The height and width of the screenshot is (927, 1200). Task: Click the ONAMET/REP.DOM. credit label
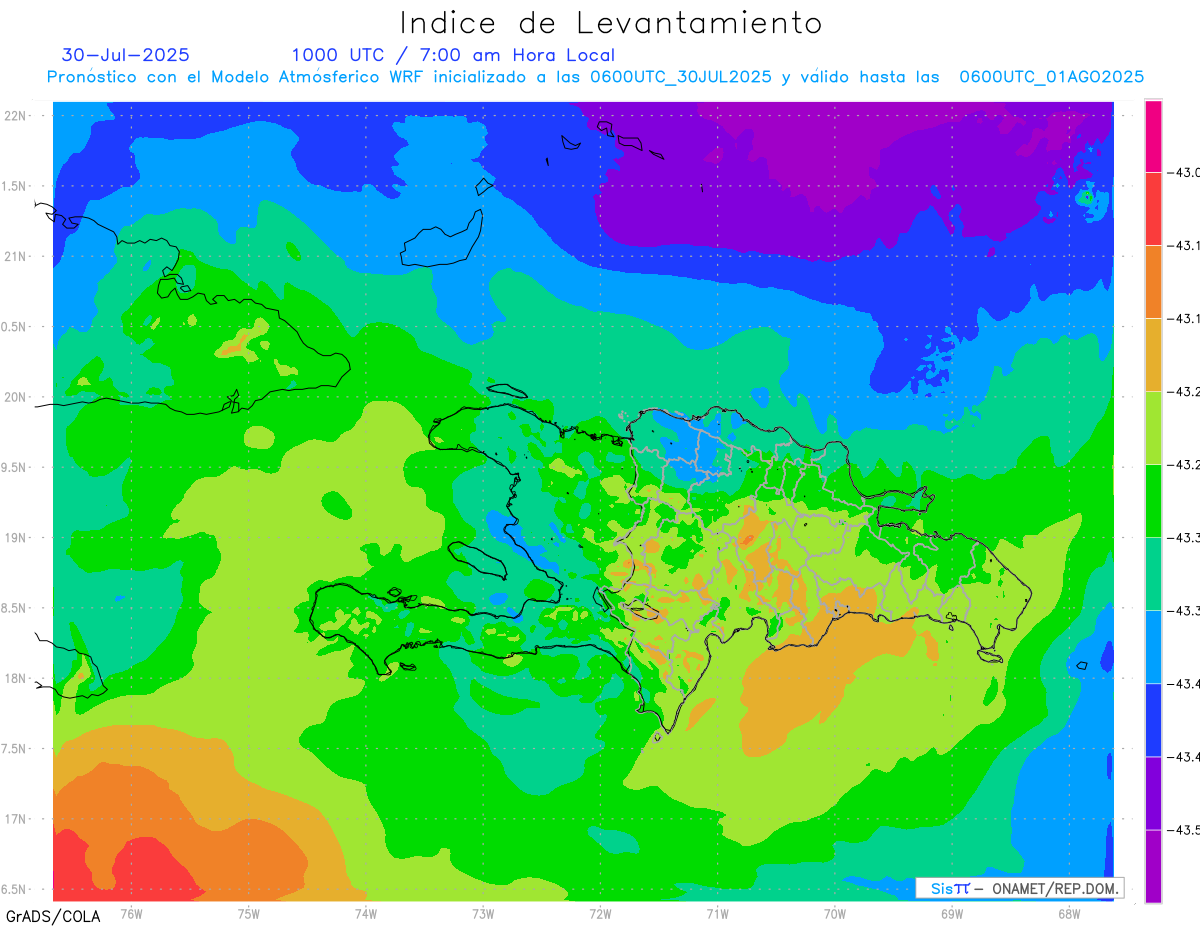click(1053, 888)
